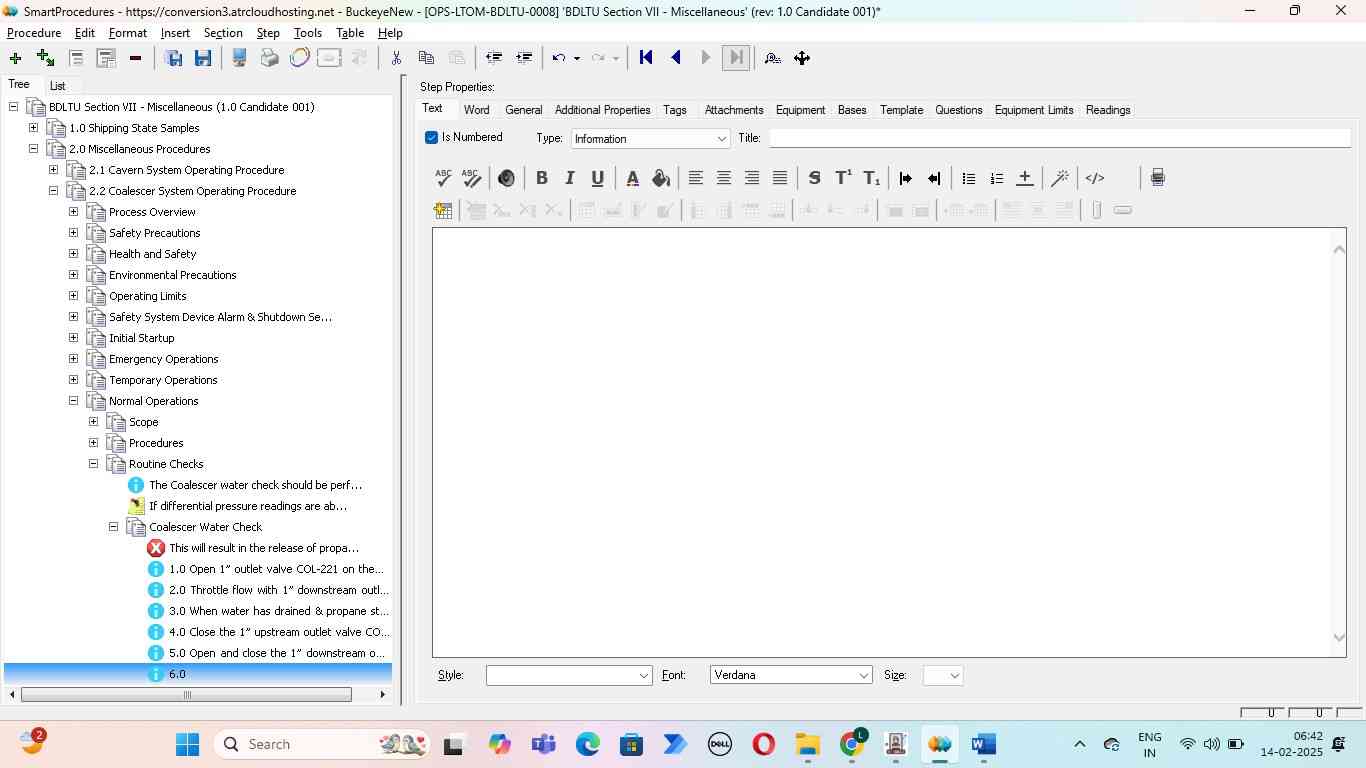
Task: Expand the Process Overview tree node
Action: (x=73, y=212)
